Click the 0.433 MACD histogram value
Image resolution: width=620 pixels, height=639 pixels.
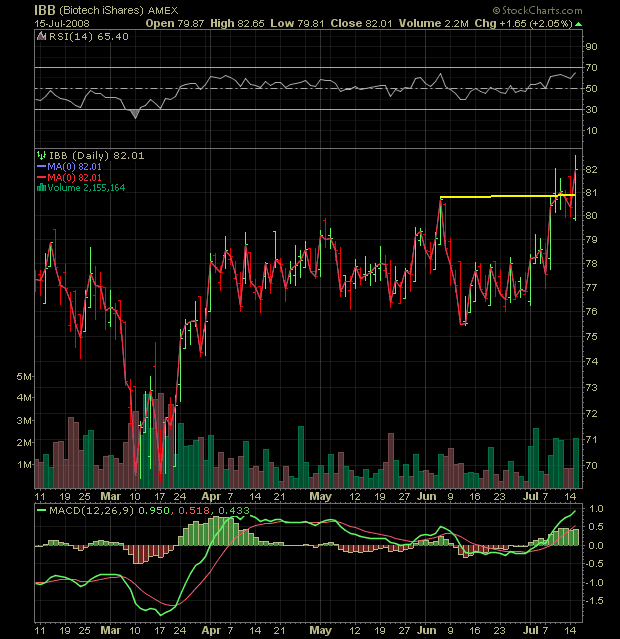234,510
